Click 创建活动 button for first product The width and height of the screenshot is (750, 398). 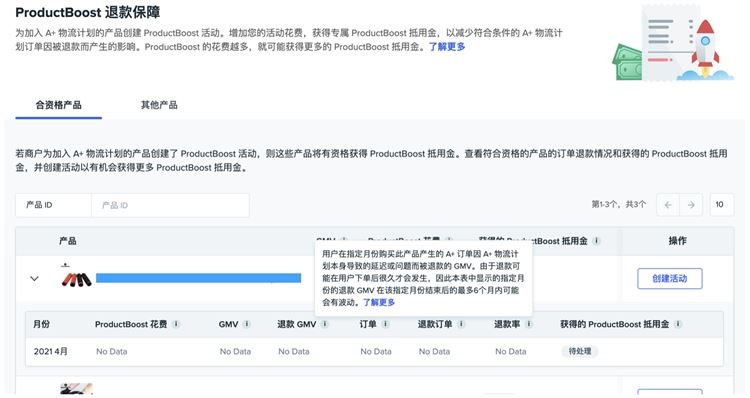[670, 278]
